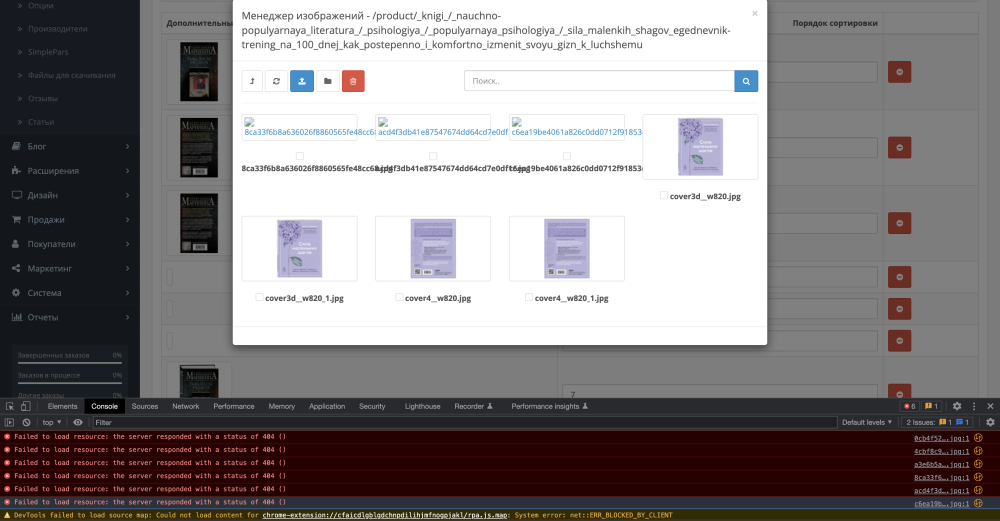Click the refresh icon in image manager
The height and width of the screenshot is (521, 1000).
click(277, 81)
